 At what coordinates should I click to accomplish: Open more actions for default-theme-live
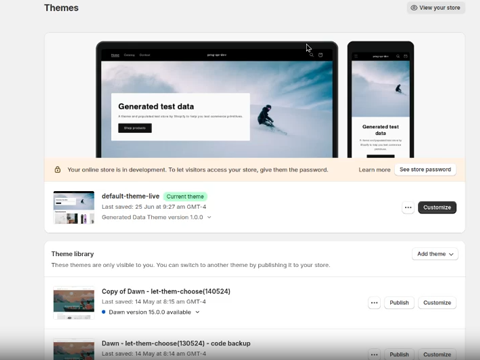pyautogui.click(x=408, y=207)
